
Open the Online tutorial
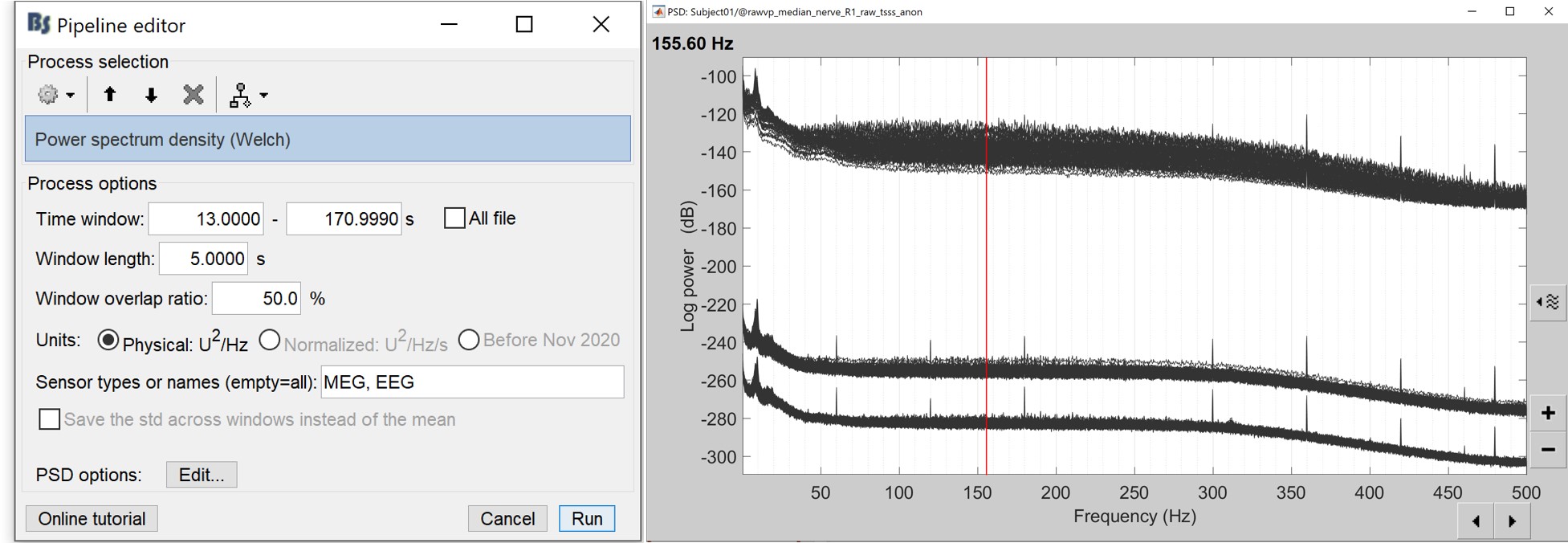pos(92,519)
